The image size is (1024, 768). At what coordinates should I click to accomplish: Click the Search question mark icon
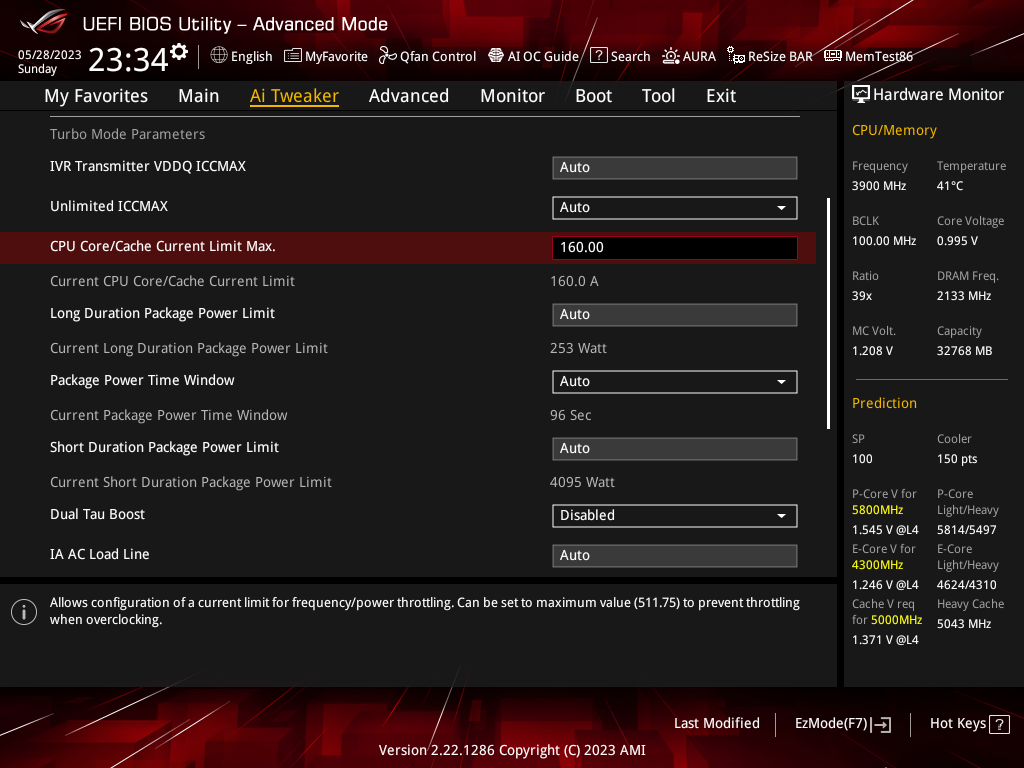click(x=598, y=56)
